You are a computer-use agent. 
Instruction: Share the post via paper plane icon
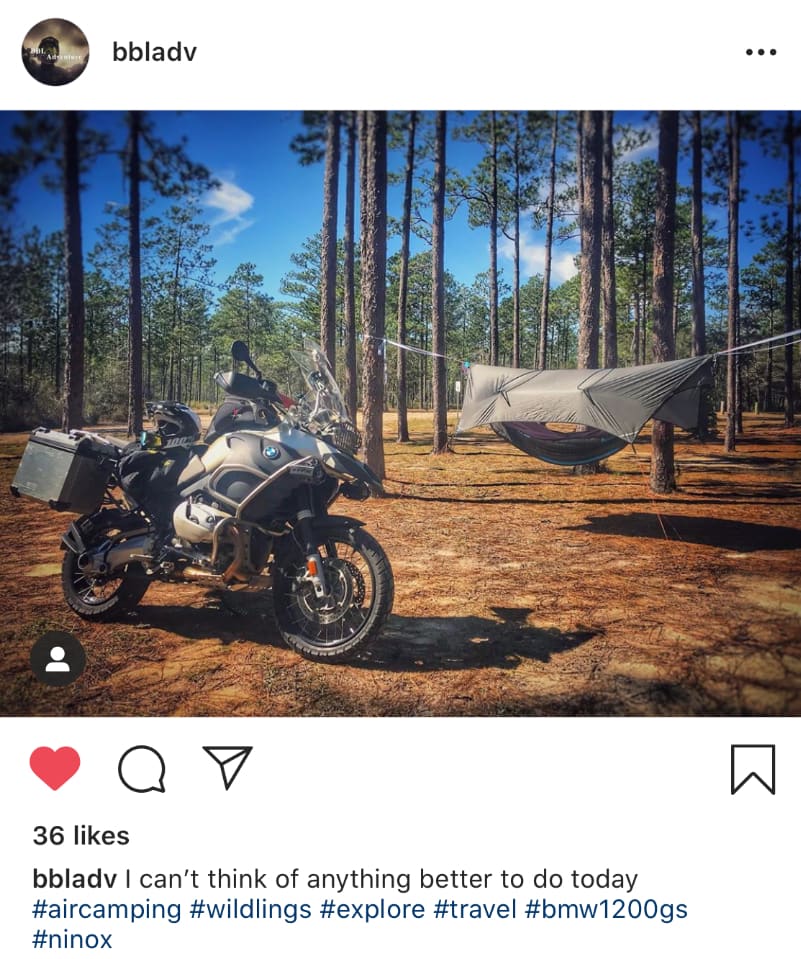coord(227,768)
